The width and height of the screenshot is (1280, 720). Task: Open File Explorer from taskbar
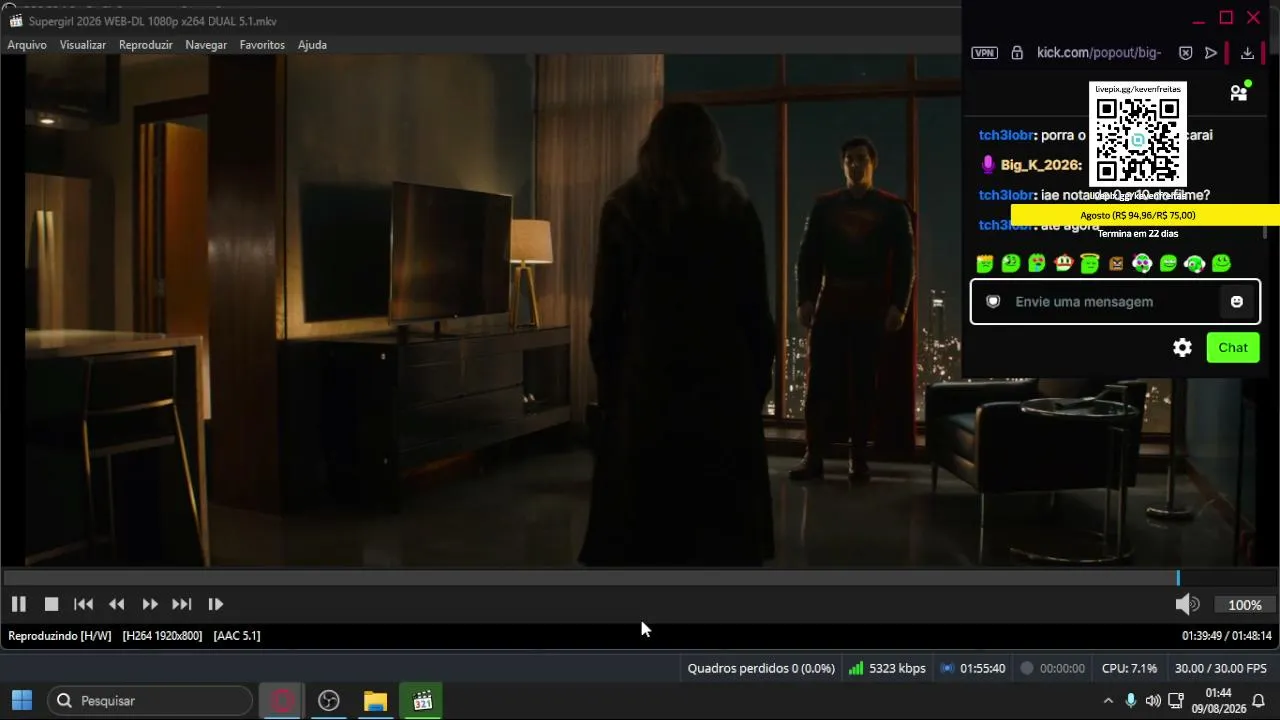click(375, 701)
